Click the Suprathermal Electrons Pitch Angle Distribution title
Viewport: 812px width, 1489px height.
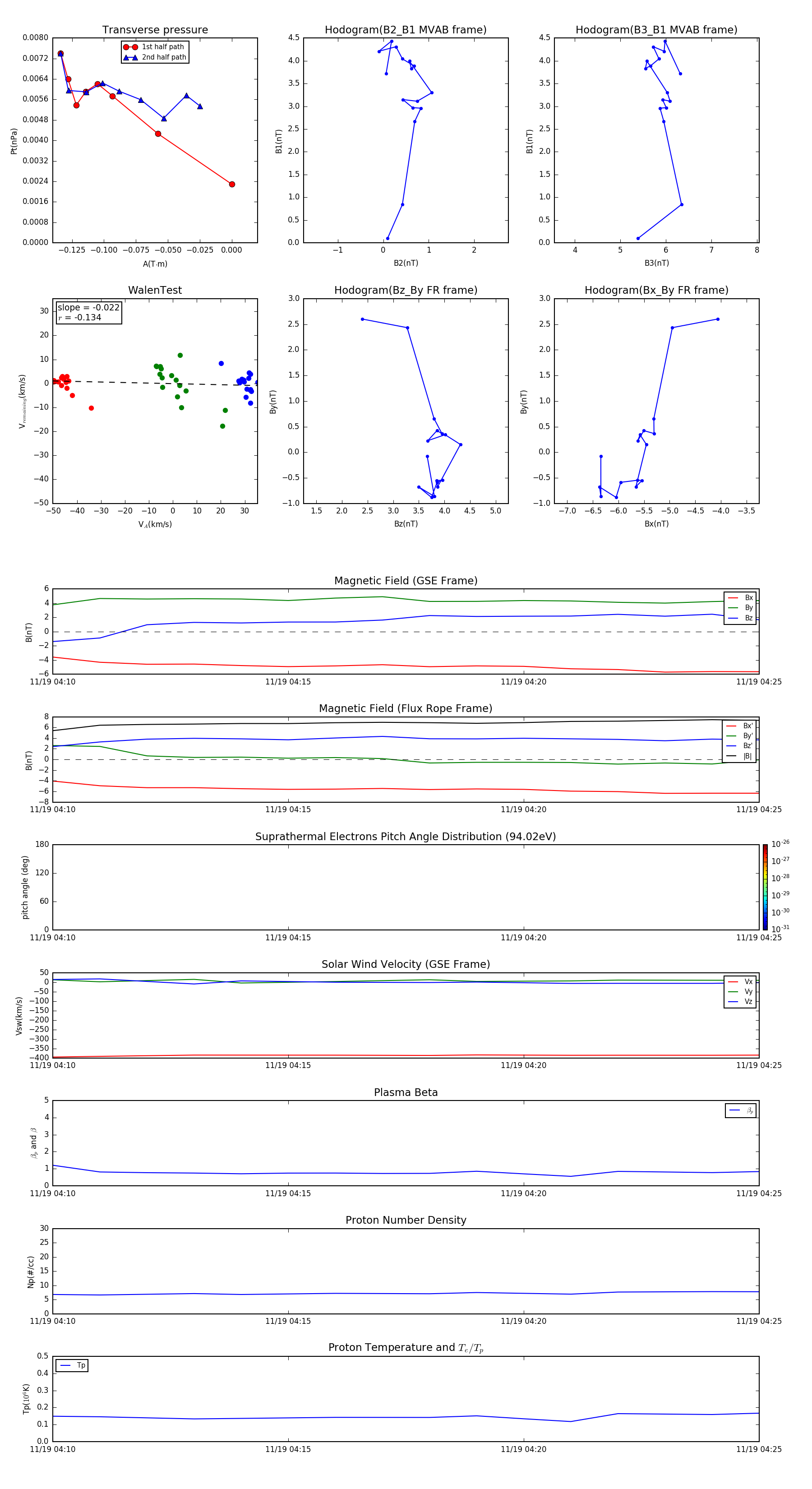click(406, 837)
